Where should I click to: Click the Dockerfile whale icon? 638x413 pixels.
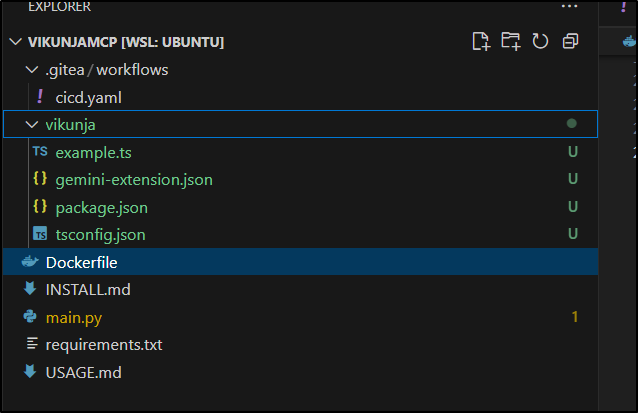coord(30,262)
